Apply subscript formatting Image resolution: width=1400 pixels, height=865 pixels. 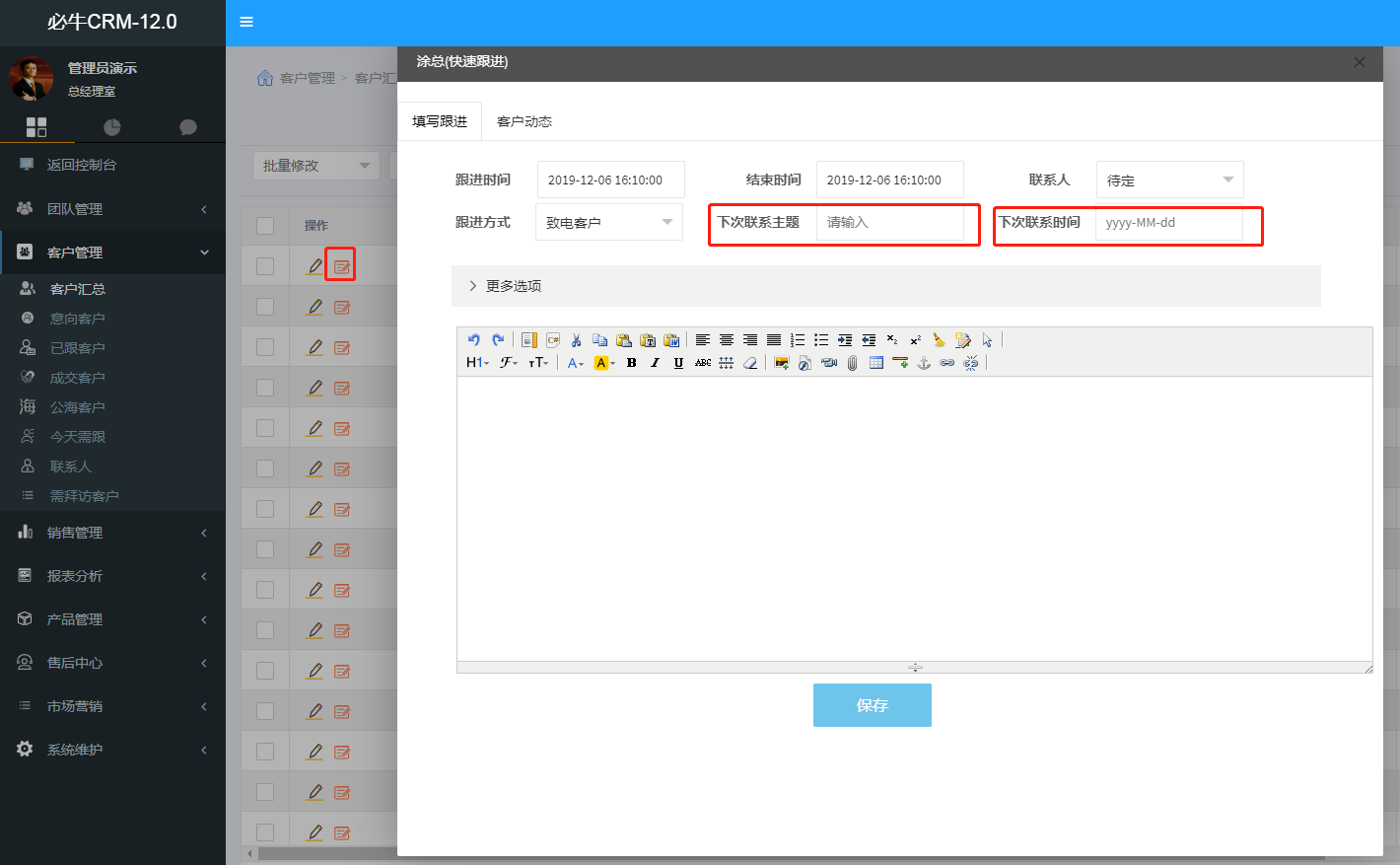[892, 339]
